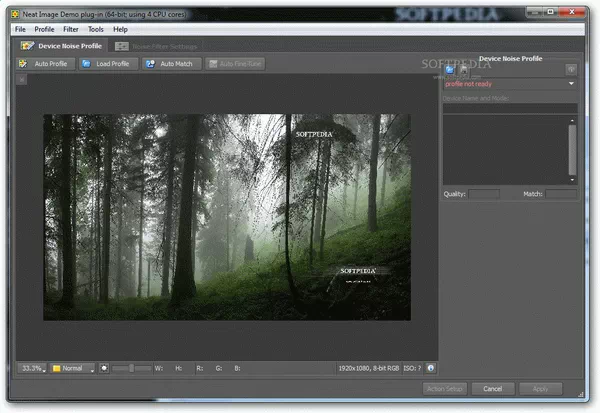The image size is (600, 413).
Task: Click the brightness sun icon in status bar
Action: [104, 368]
